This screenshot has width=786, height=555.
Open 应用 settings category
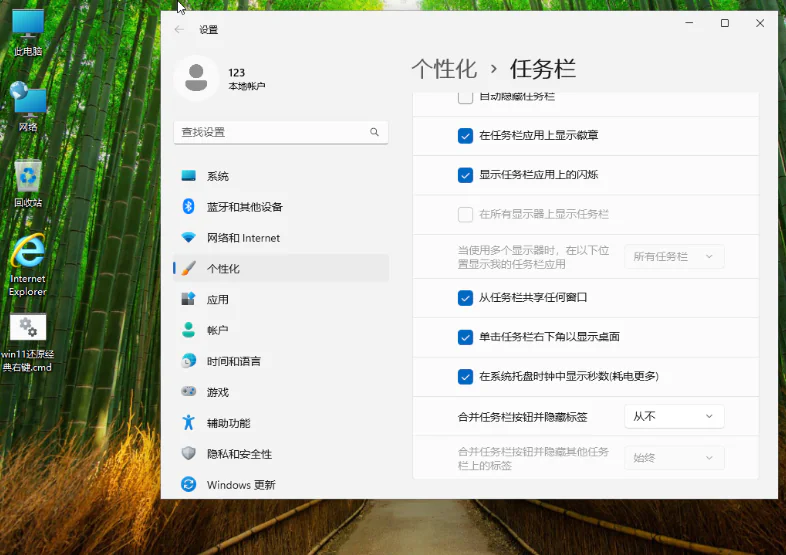[x=281, y=299]
